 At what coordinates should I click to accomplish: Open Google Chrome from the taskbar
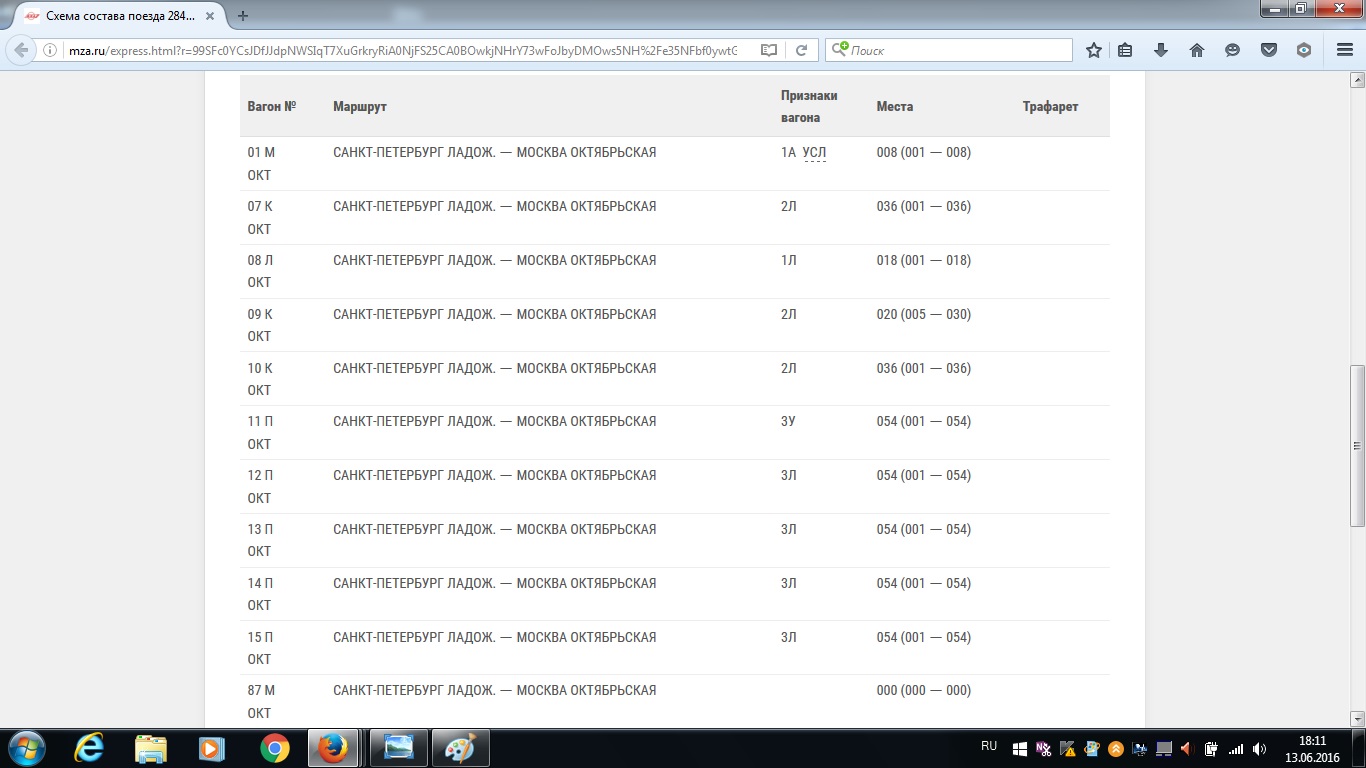pos(274,747)
